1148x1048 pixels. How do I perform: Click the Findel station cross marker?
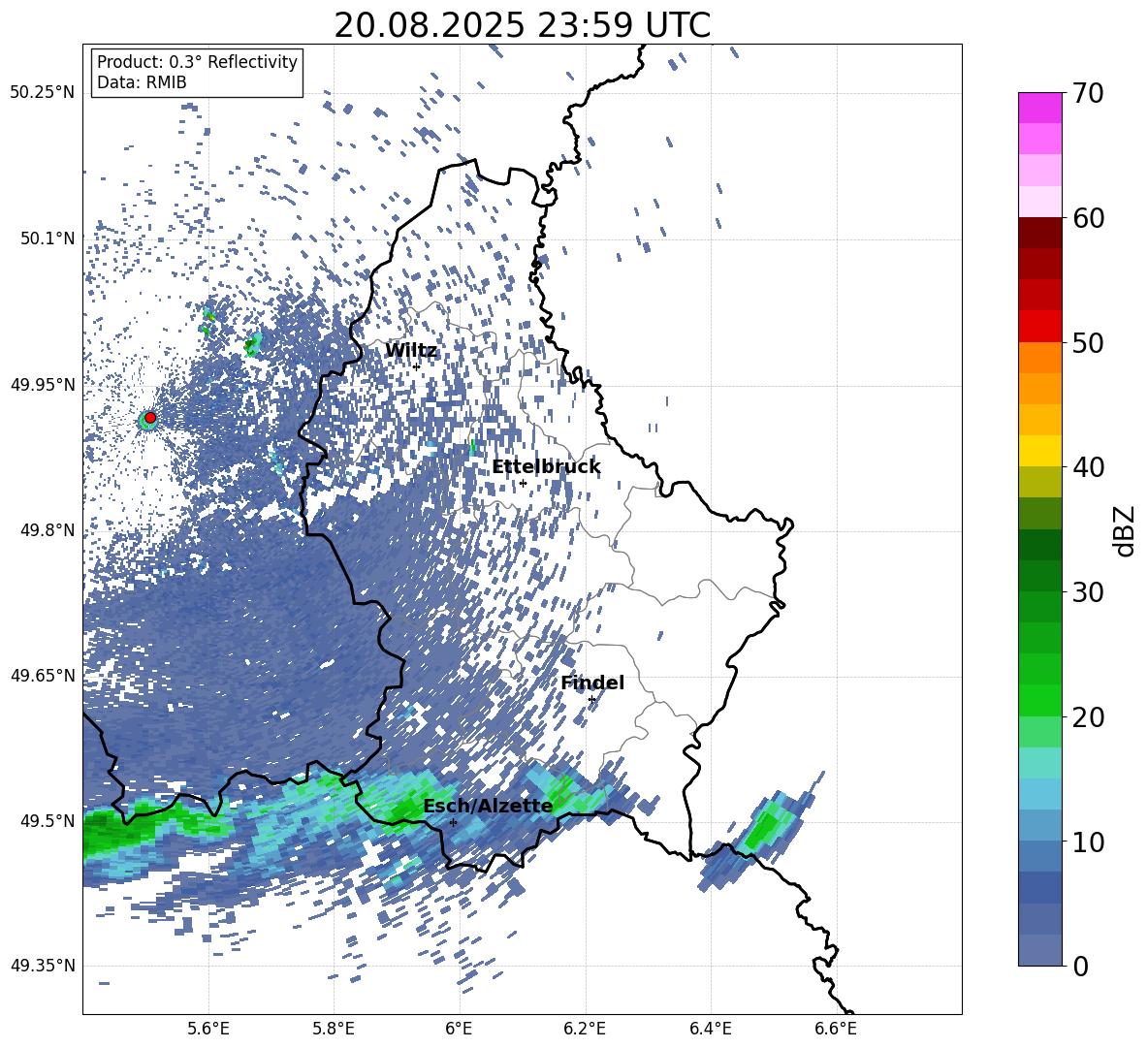tap(591, 700)
